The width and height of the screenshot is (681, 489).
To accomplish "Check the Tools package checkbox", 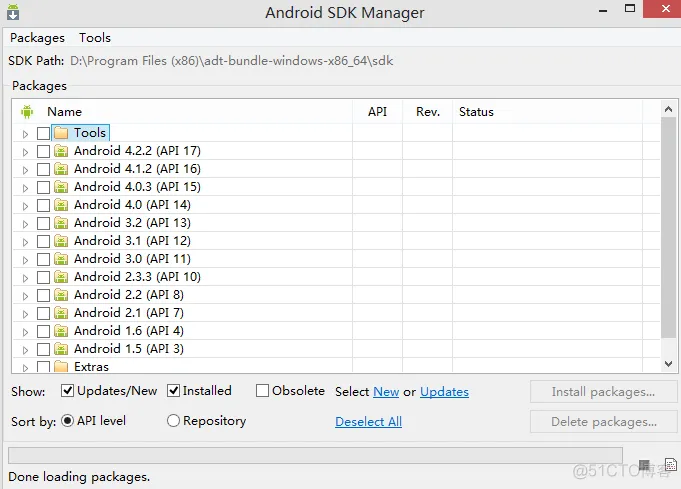I will [x=43, y=133].
